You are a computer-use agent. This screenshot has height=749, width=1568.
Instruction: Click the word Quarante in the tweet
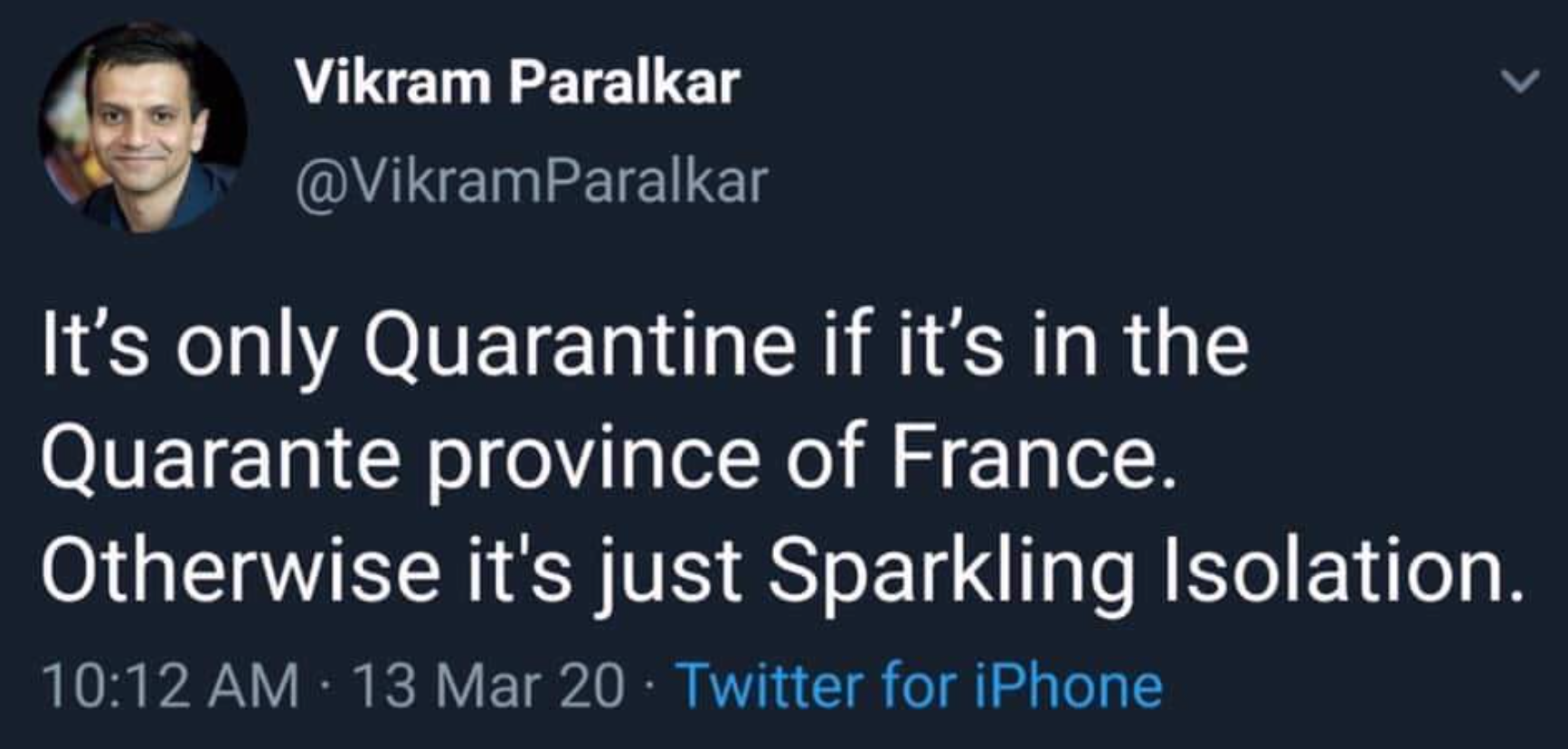click(220, 459)
